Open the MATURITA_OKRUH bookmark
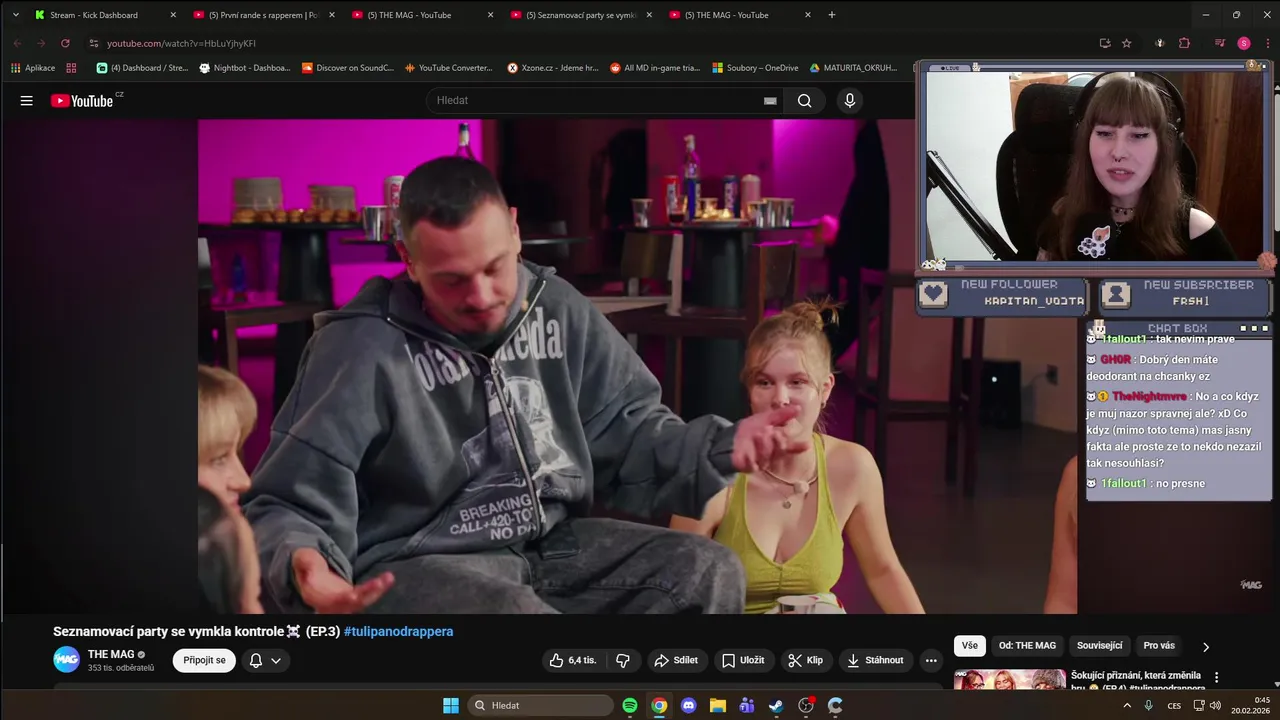The image size is (1280, 720). click(x=853, y=68)
